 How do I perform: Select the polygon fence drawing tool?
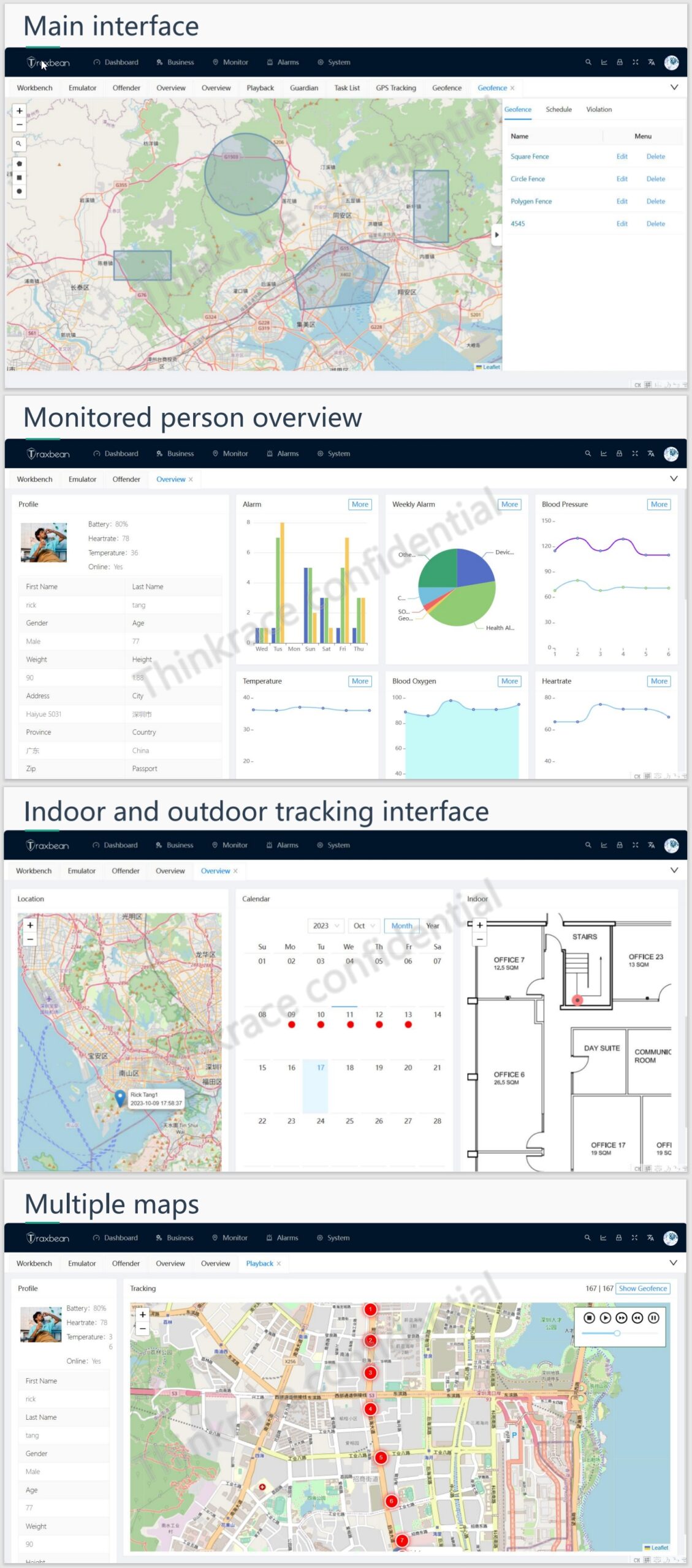coord(19,164)
